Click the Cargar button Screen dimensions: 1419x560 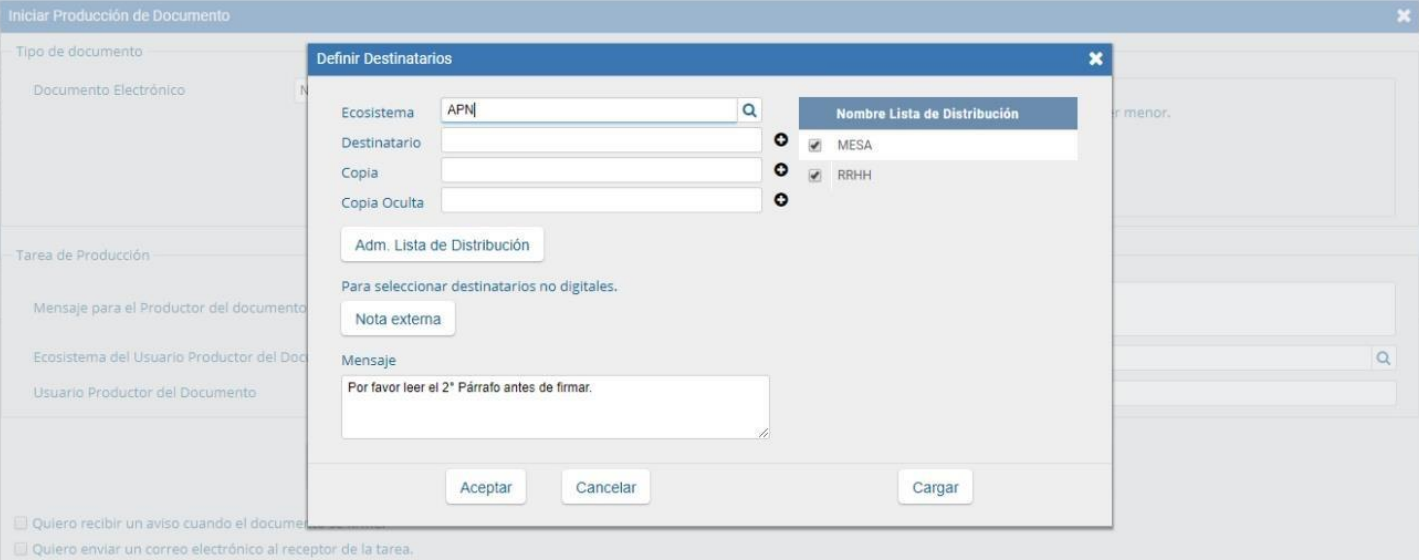[935, 487]
